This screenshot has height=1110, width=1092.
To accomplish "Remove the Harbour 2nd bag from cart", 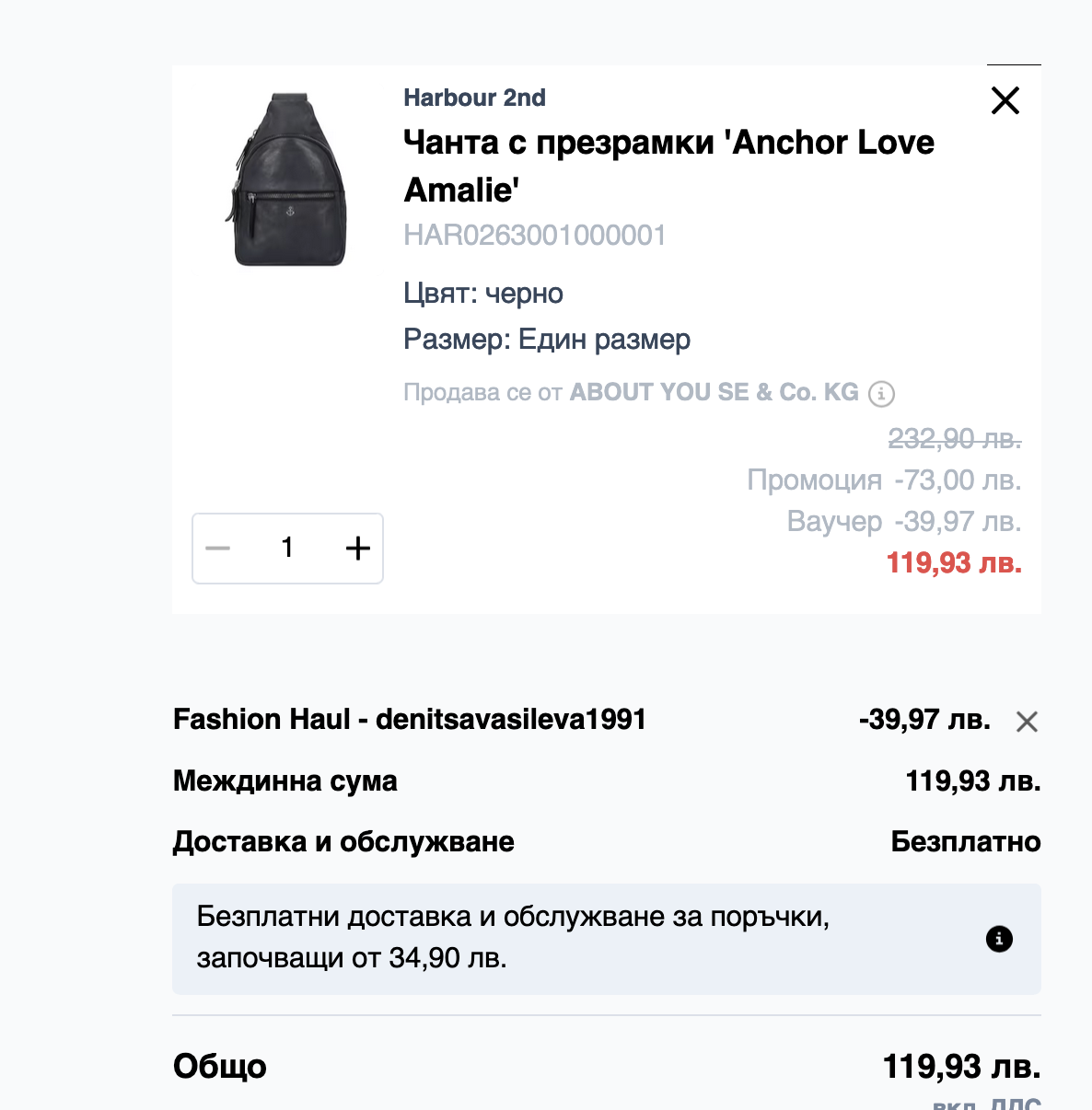I will click(x=1005, y=100).
